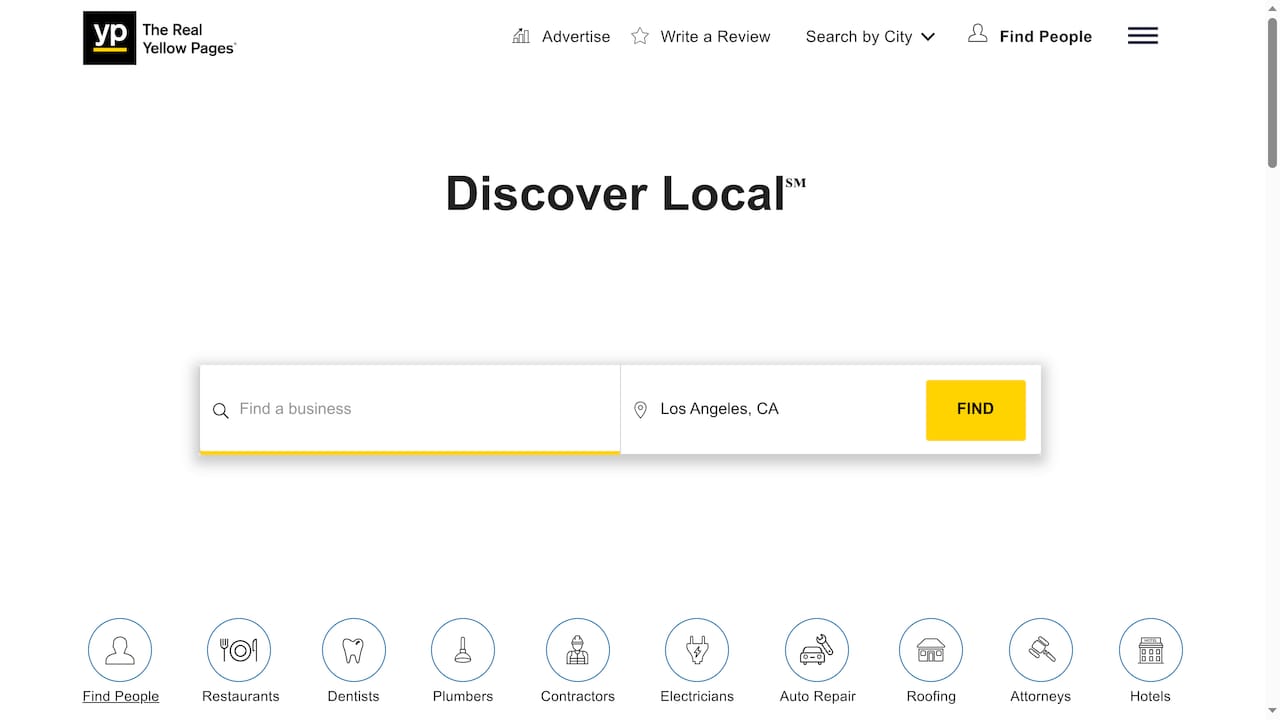Open the hamburger navigation menu

tap(1142, 35)
